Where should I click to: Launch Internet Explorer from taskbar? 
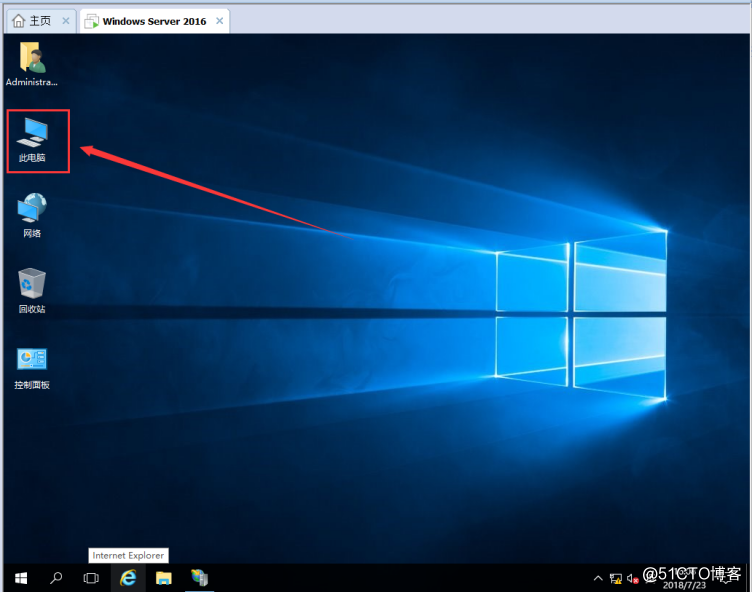click(x=128, y=578)
